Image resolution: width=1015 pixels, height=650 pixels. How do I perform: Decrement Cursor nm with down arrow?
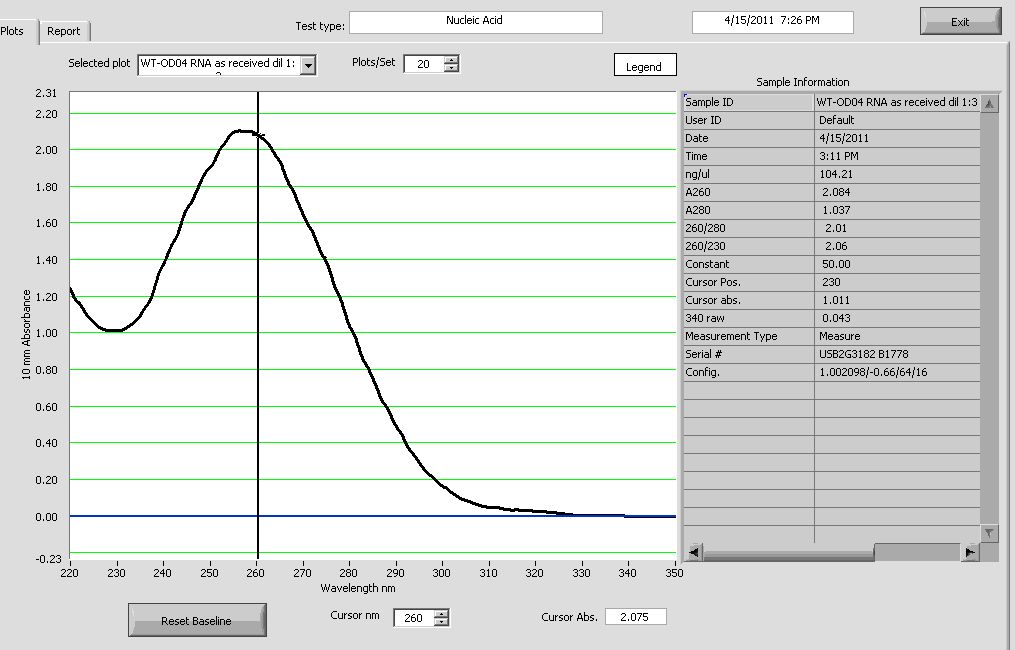(x=442, y=623)
